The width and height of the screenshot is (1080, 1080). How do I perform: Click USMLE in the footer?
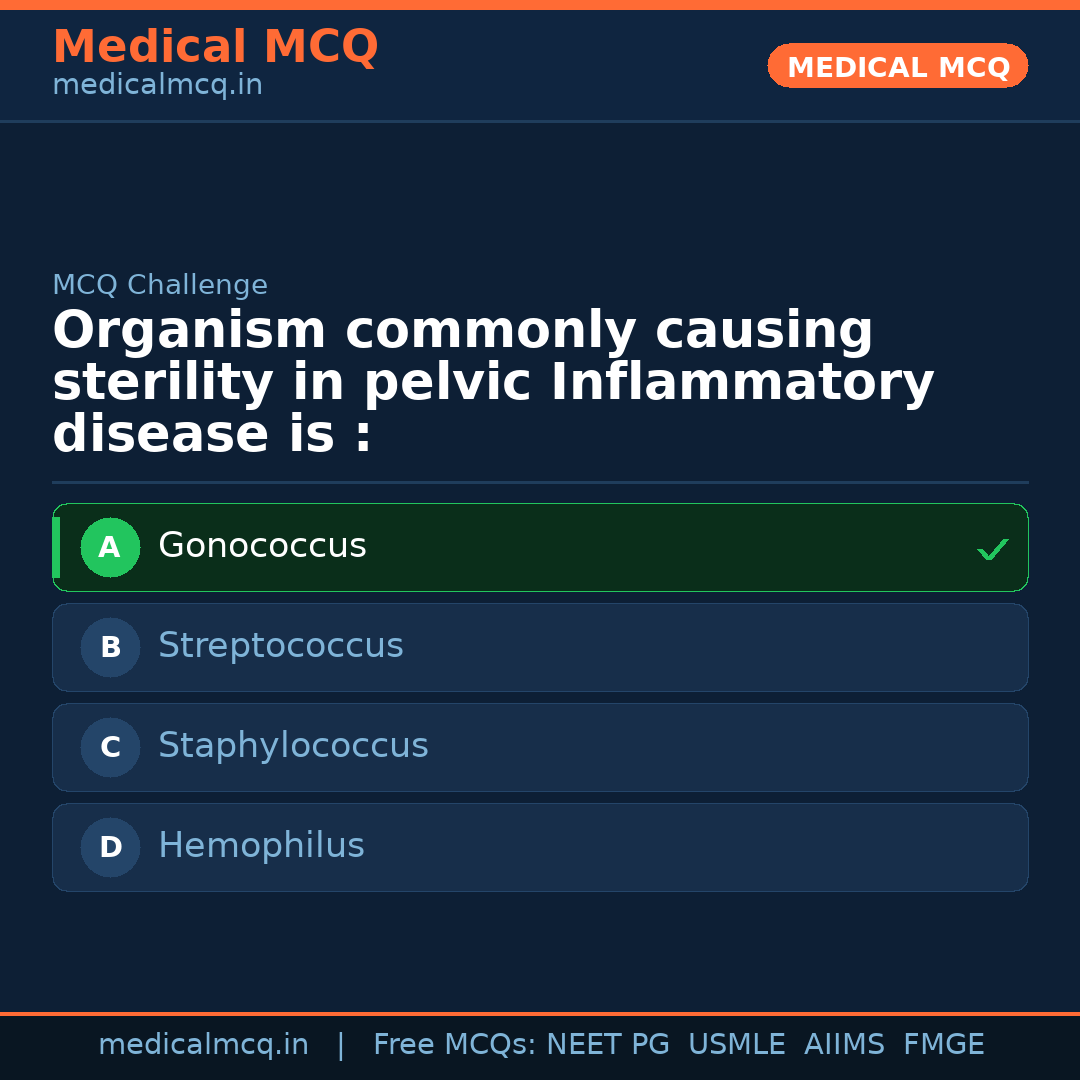pos(736,1045)
